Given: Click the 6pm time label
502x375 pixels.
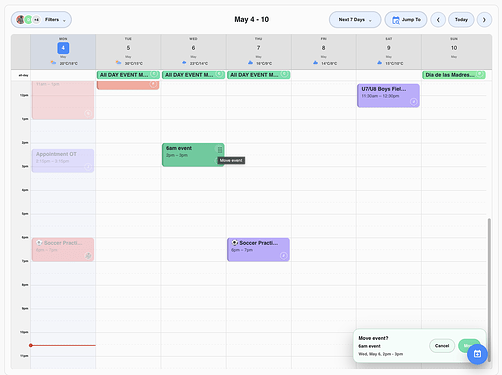Looking at the screenshot, I should [25, 238].
